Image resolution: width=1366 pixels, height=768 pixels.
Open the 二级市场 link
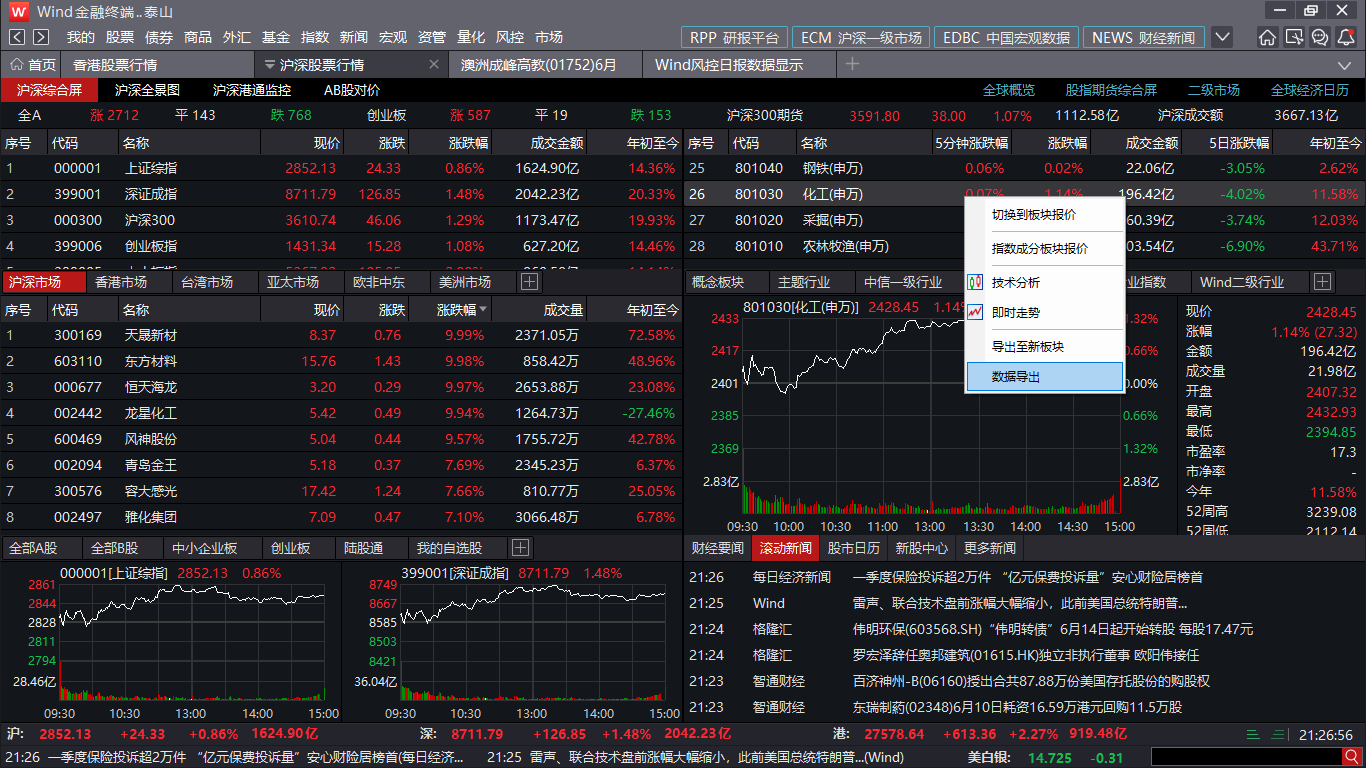point(1214,90)
